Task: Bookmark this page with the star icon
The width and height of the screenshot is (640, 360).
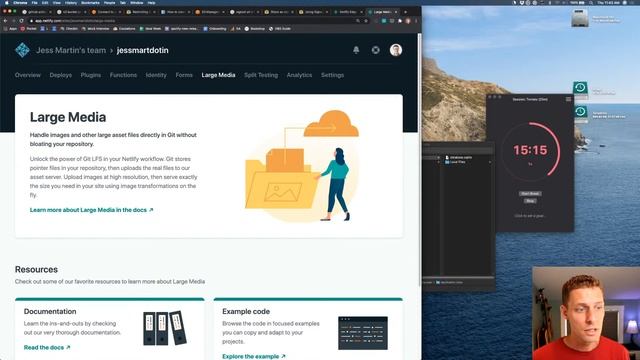Action: coord(366,20)
